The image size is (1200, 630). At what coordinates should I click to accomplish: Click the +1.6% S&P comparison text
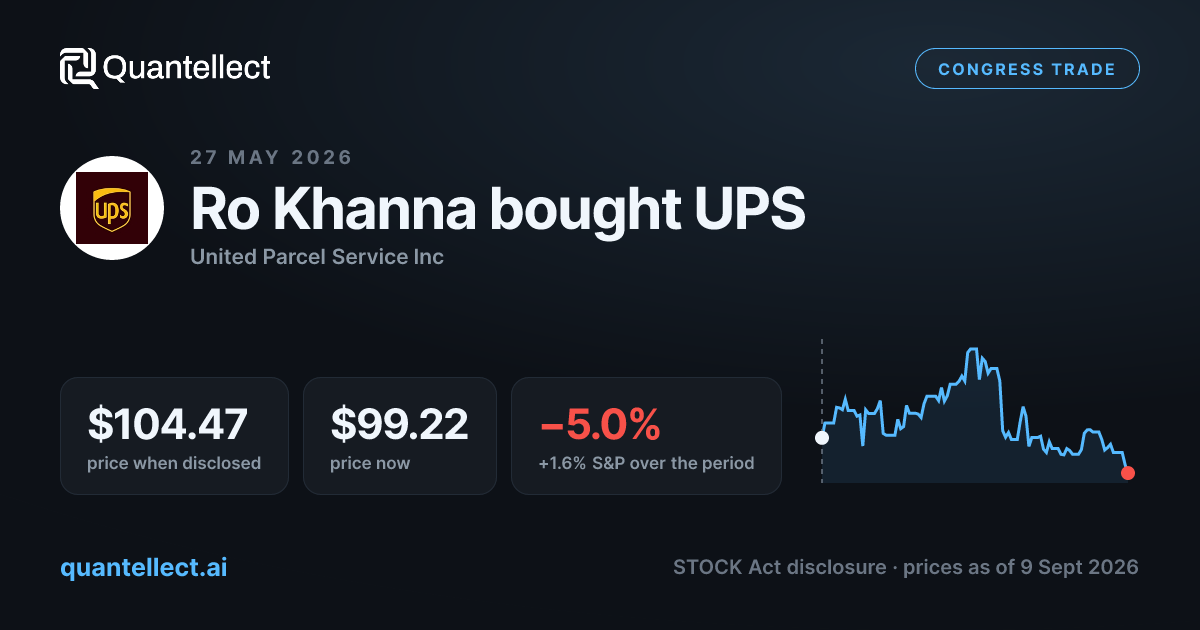(x=646, y=463)
